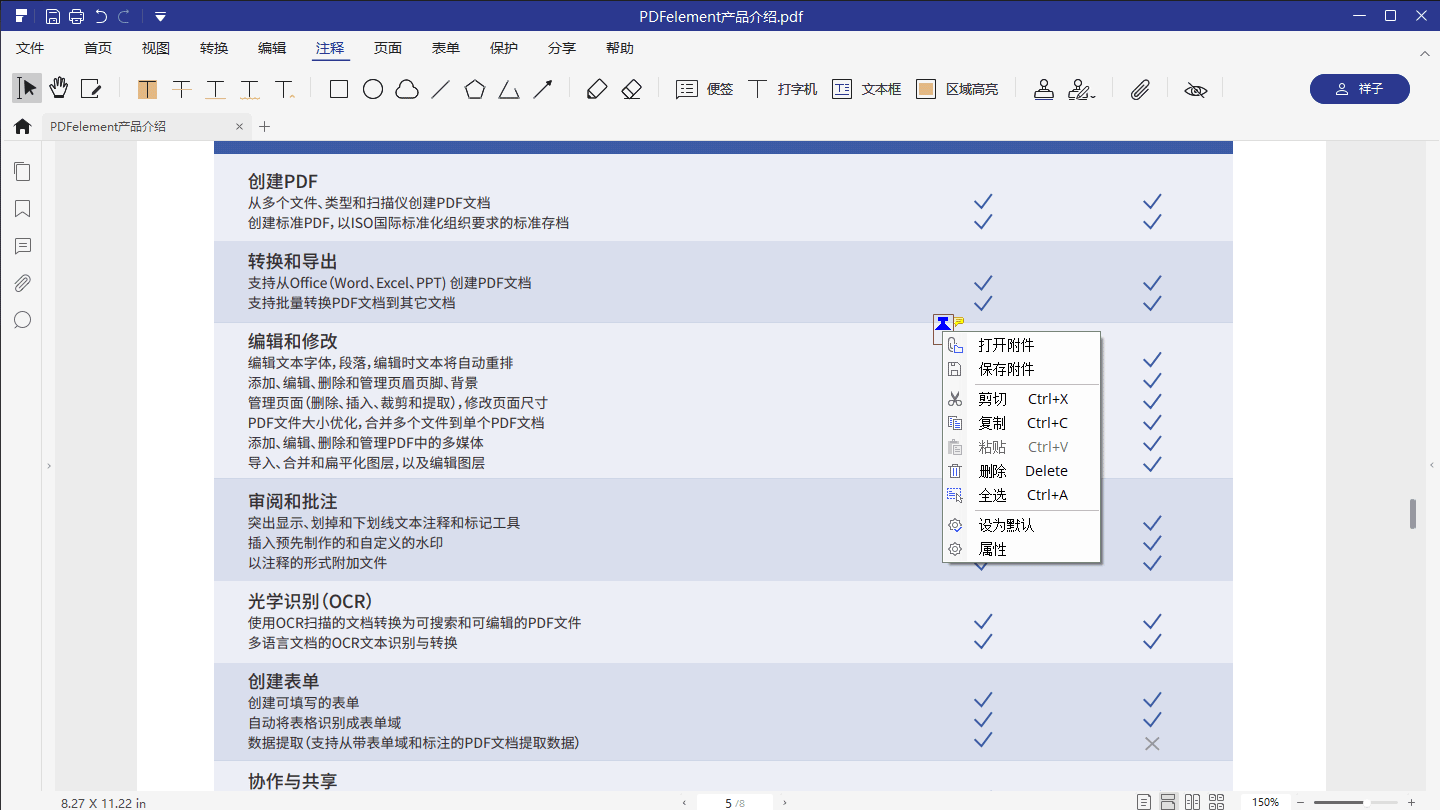Open the Search side panel
The image size is (1440, 810).
coord(22,320)
